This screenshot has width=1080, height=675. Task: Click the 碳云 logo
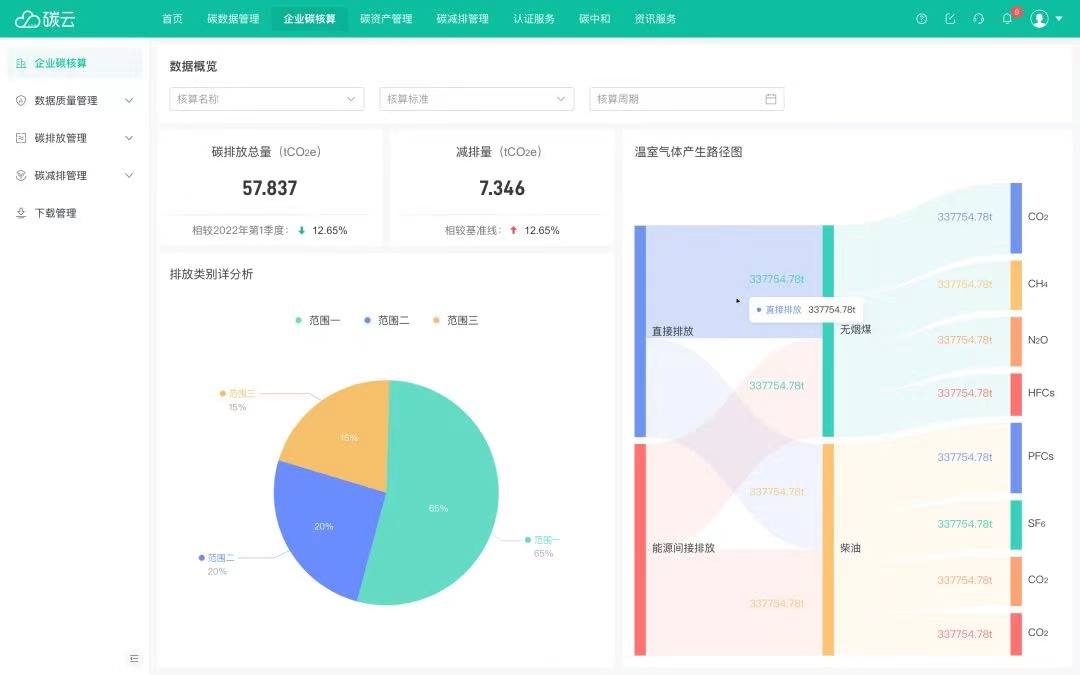(x=45, y=19)
